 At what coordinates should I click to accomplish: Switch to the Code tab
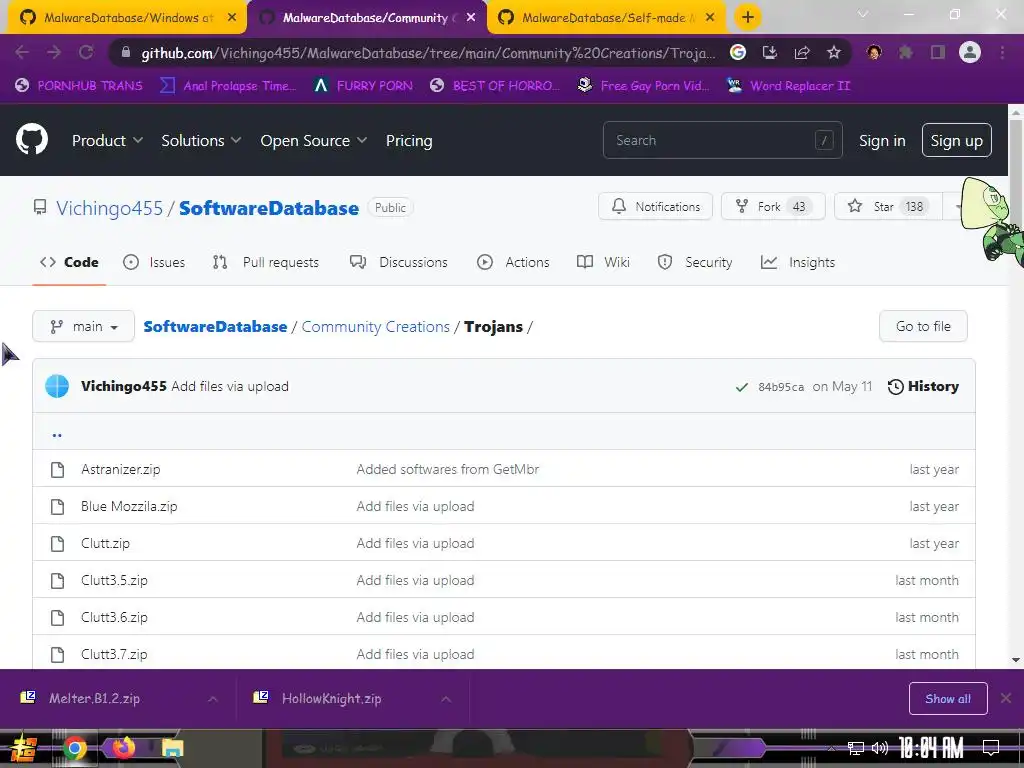(x=69, y=263)
